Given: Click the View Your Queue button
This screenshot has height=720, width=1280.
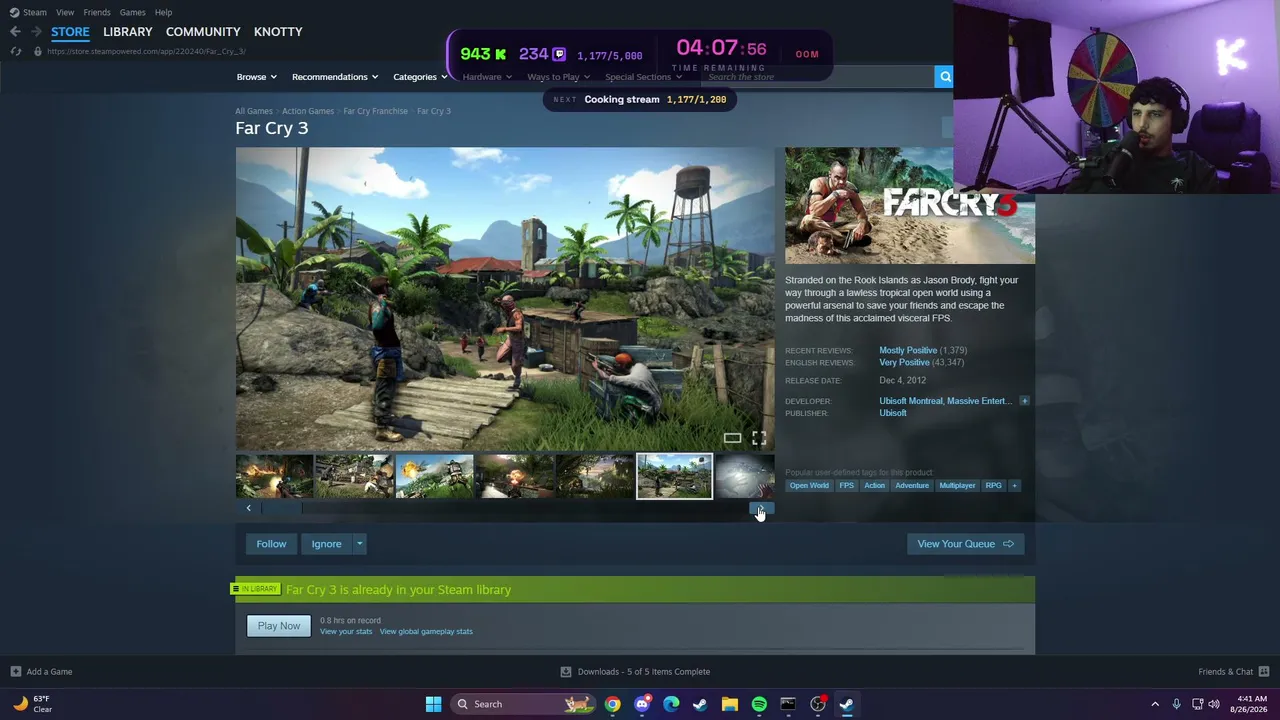Looking at the screenshot, I should 965,544.
